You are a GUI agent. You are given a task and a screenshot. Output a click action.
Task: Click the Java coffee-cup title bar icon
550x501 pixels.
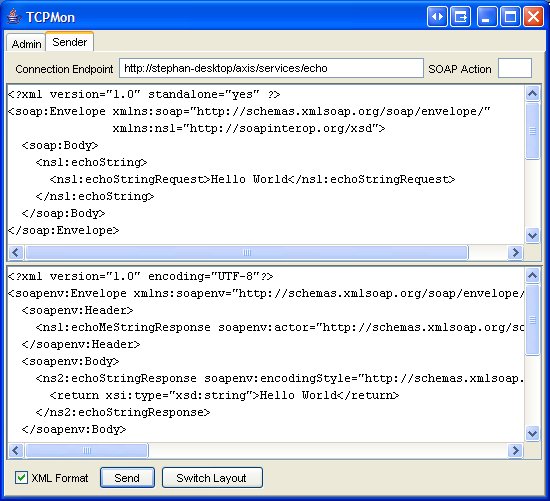tap(14, 17)
